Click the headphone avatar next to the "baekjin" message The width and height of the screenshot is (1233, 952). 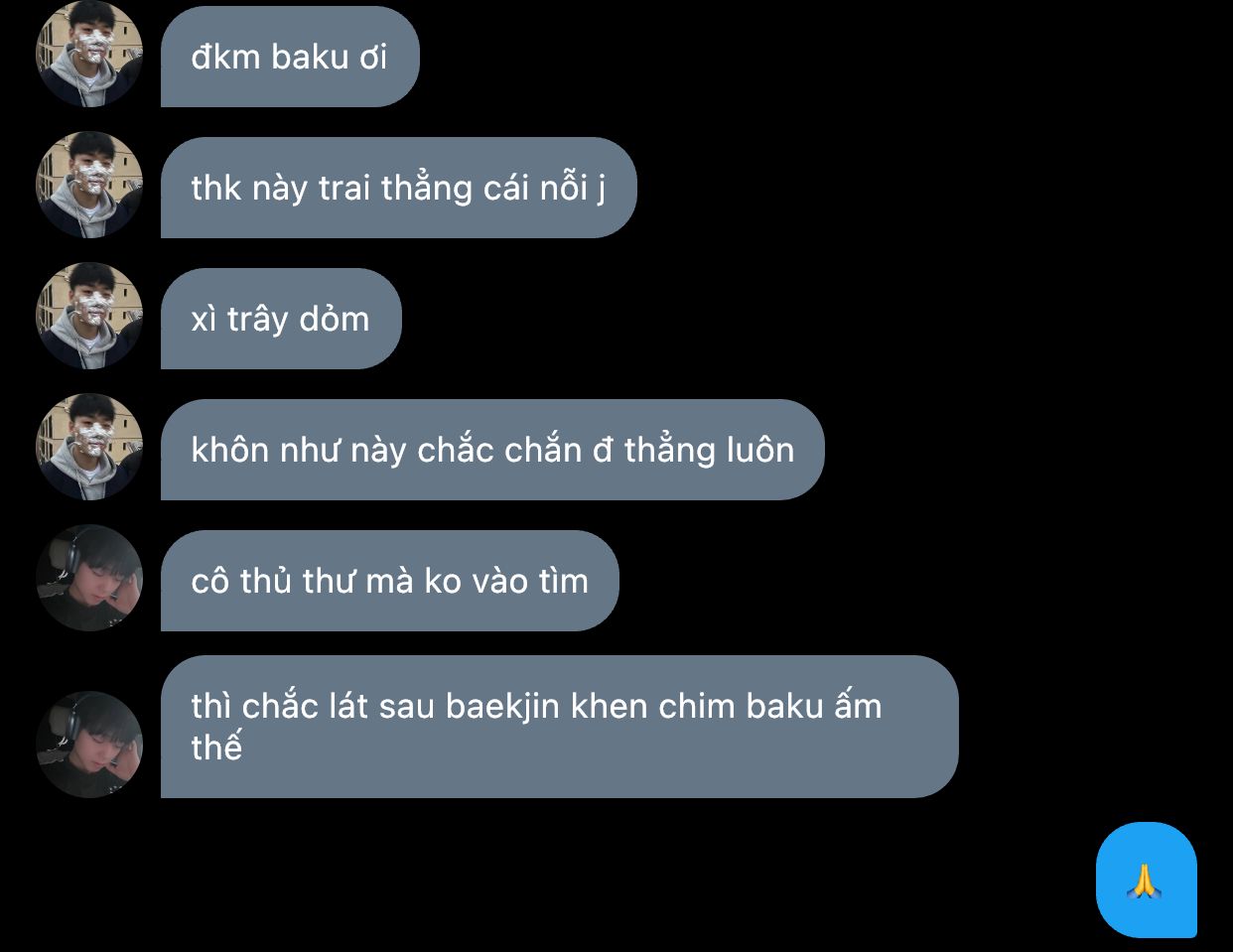[89, 745]
